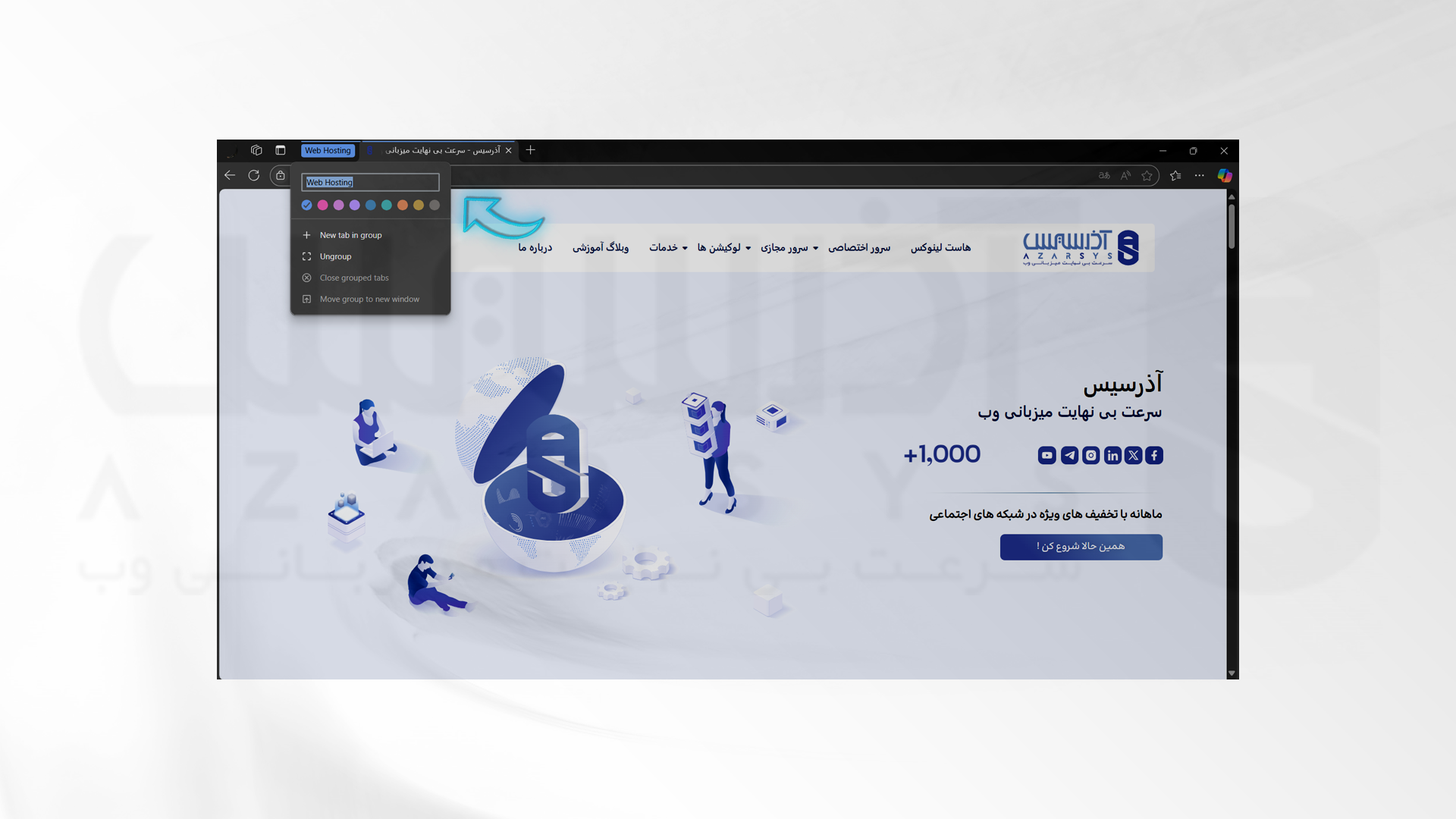
Task: Click the YouTube icon in social links
Action: [x=1046, y=454]
